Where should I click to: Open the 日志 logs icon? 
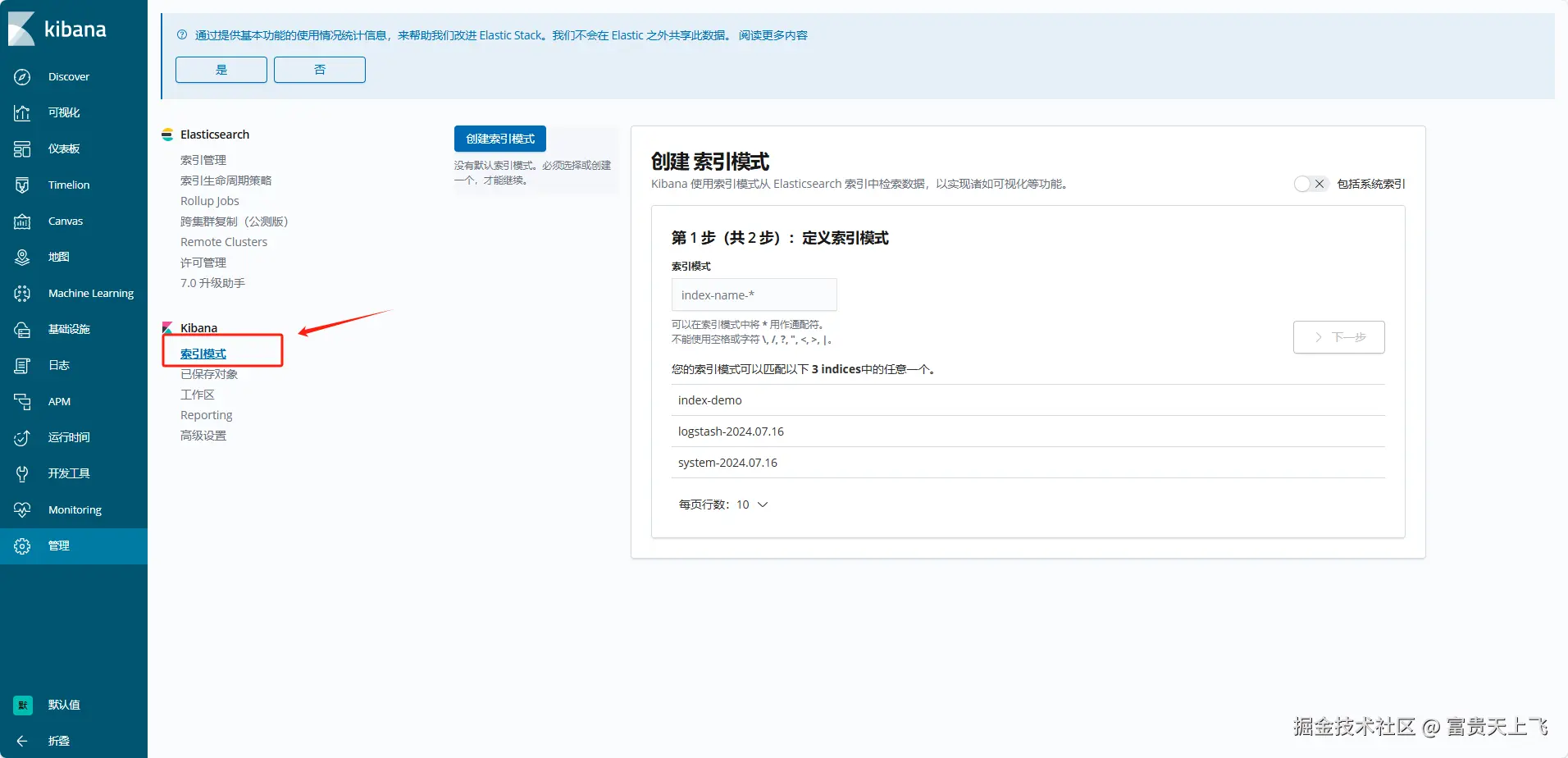(22, 365)
